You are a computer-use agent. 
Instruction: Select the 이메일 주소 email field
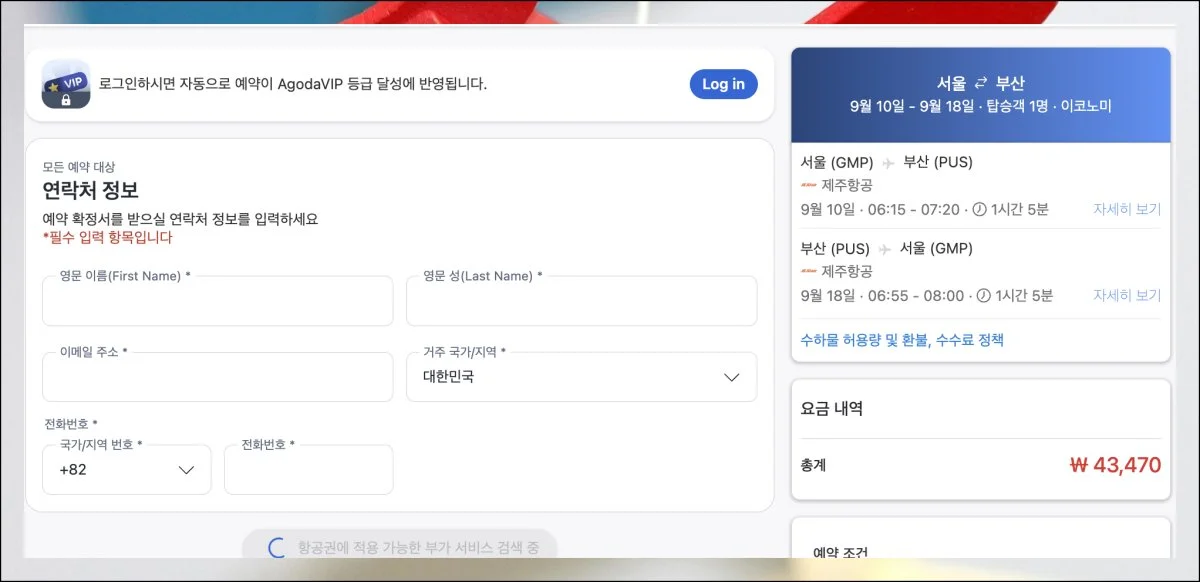217,377
